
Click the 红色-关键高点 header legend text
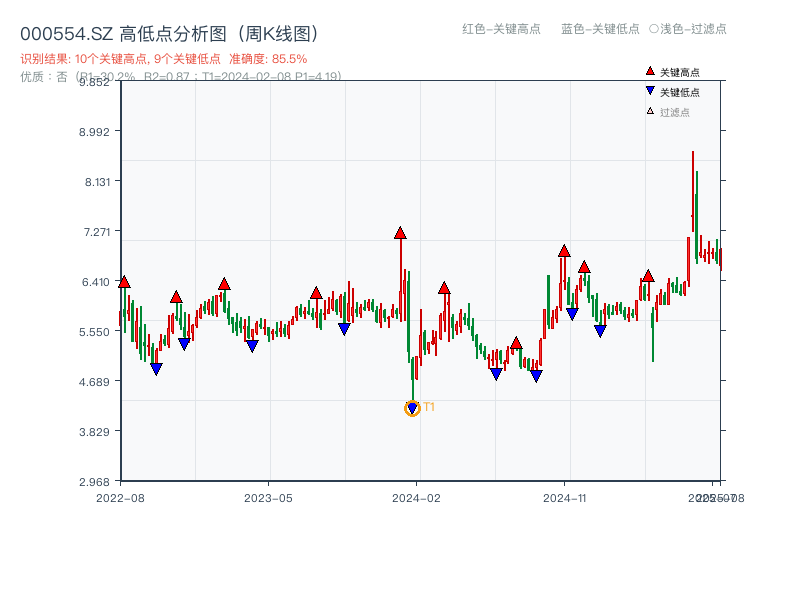pyautogui.click(x=501, y=29)
